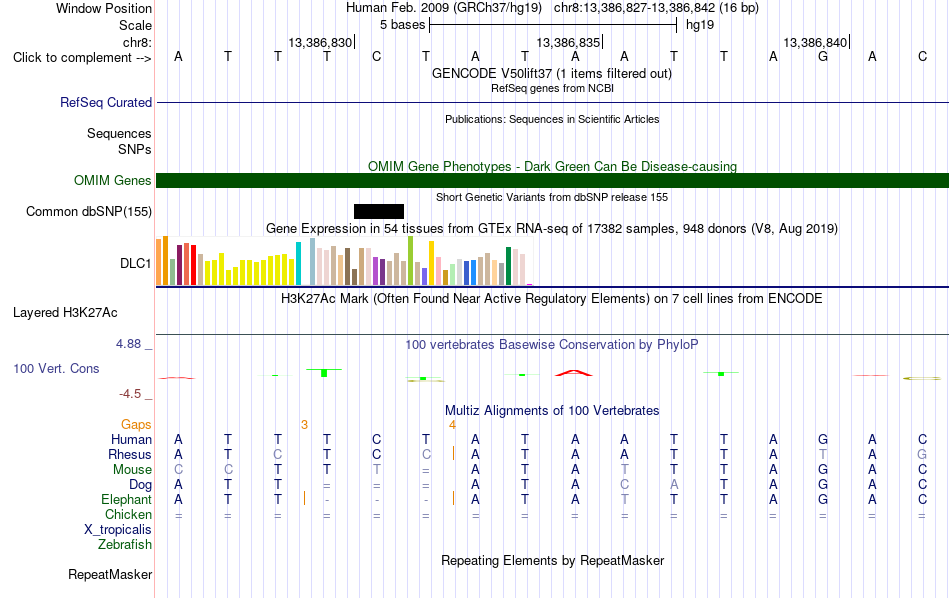Click the Rhesus species label
This screenshot has width=950, height=598.
(130, 454)
